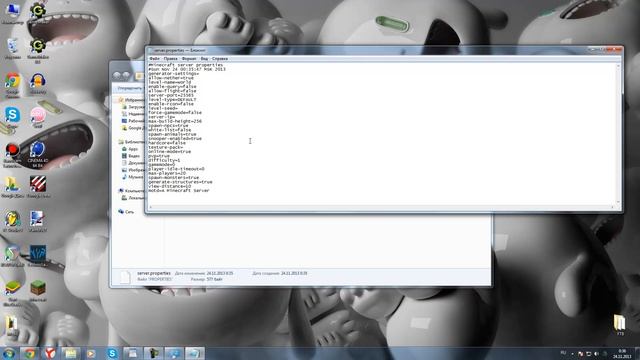Open the Формат menu in Notepad

[x=189, y=59]
